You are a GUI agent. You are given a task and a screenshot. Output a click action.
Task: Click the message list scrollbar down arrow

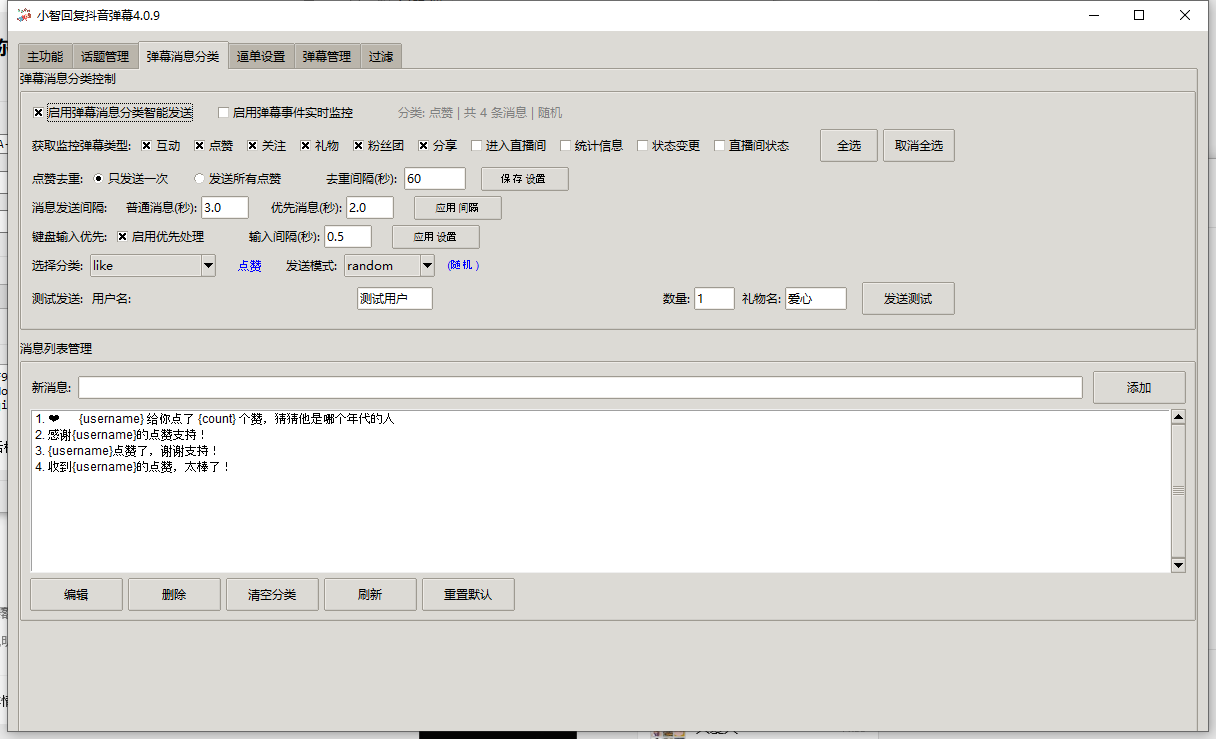[1178, 564]
